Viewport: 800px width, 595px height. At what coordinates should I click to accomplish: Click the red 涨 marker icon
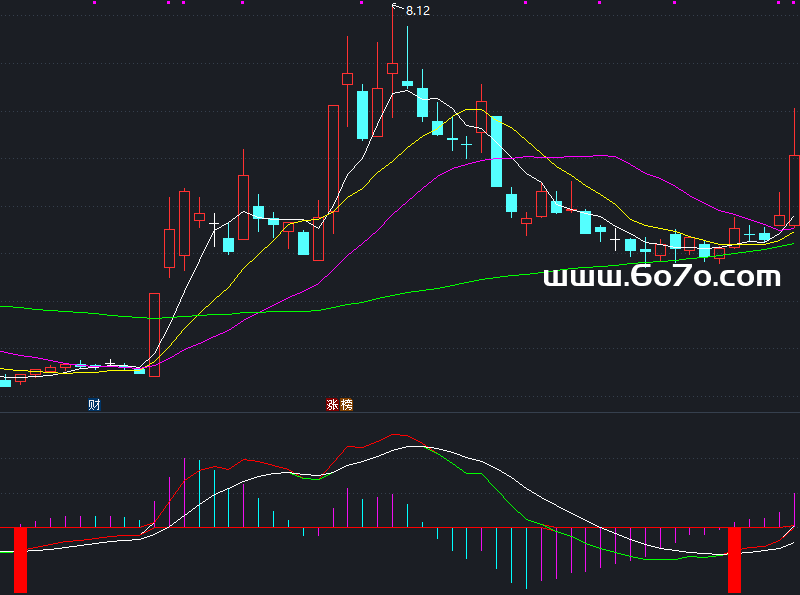pos(332,405)
